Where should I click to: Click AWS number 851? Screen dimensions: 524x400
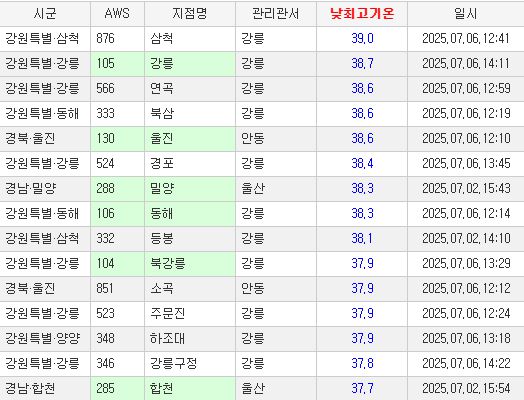(105, 288)
